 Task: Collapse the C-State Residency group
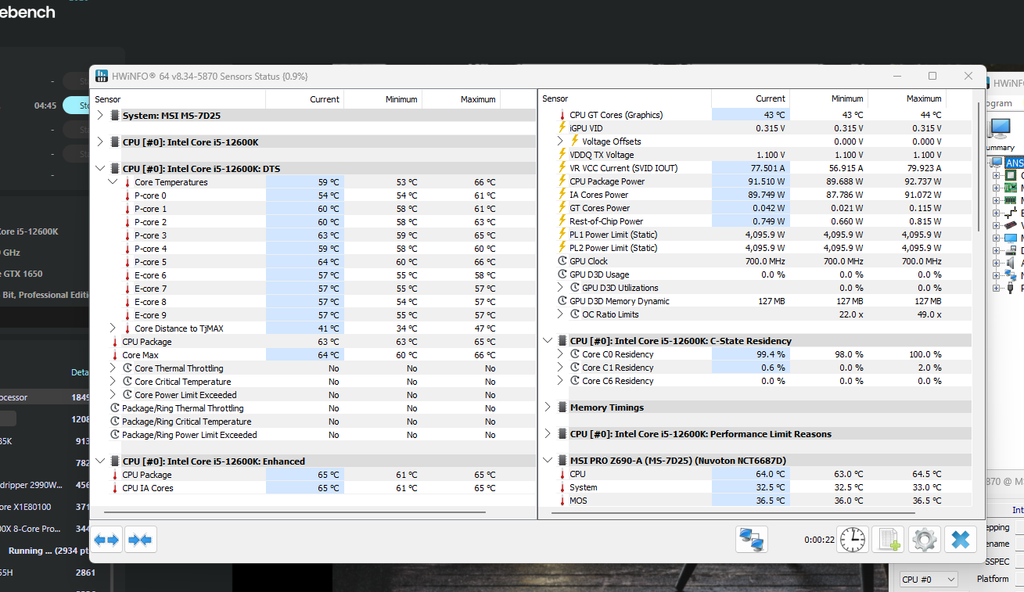(547, 340)
